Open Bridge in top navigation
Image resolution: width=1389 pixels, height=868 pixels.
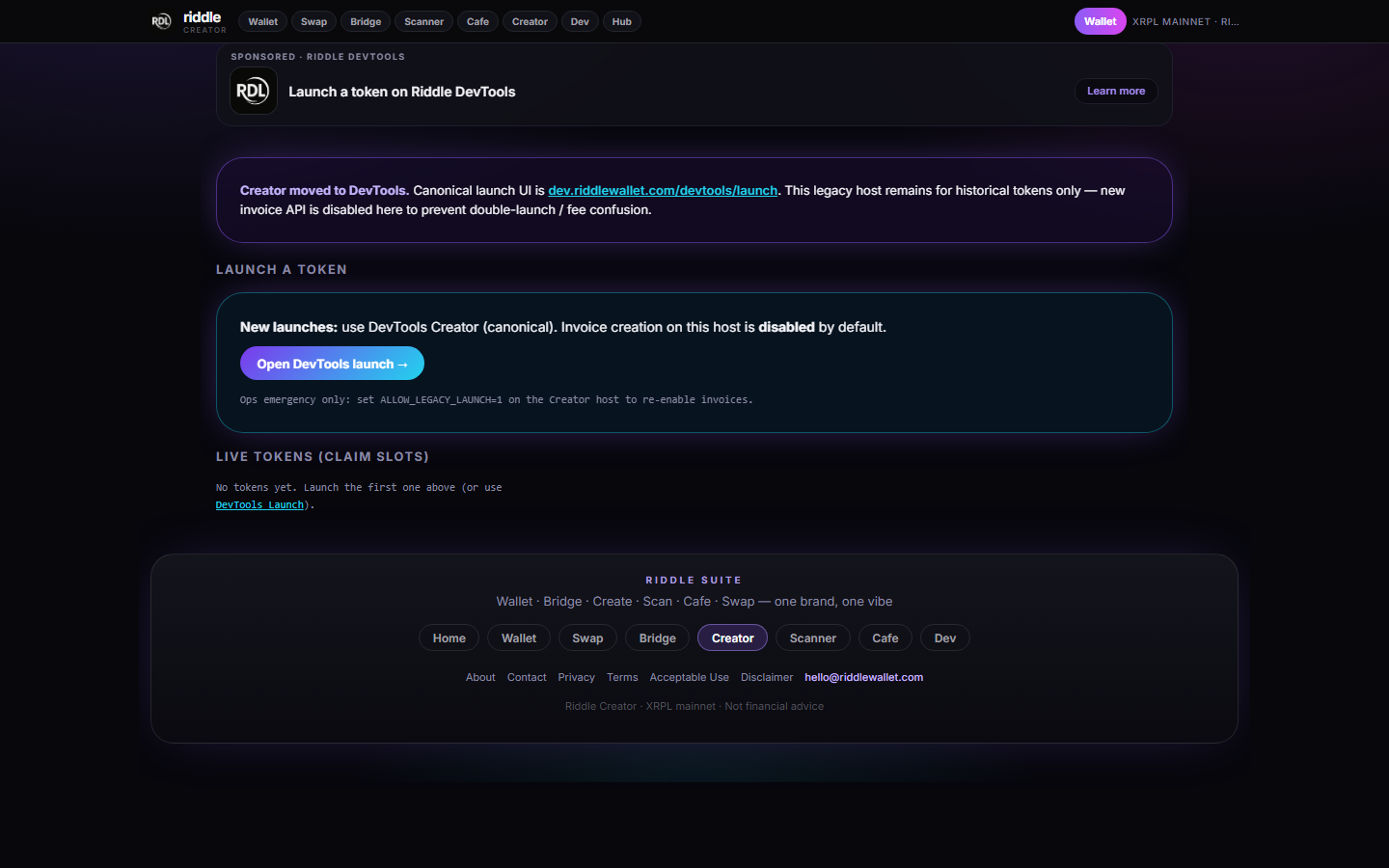pyautogui.click(x=366, y=21)
